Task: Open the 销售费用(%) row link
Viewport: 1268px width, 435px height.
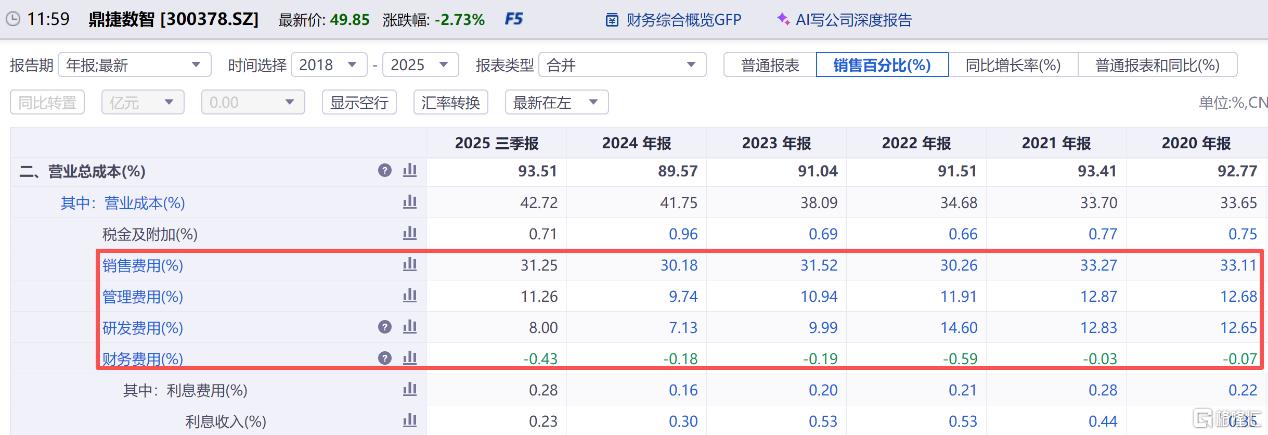Action: pos(142,266)
